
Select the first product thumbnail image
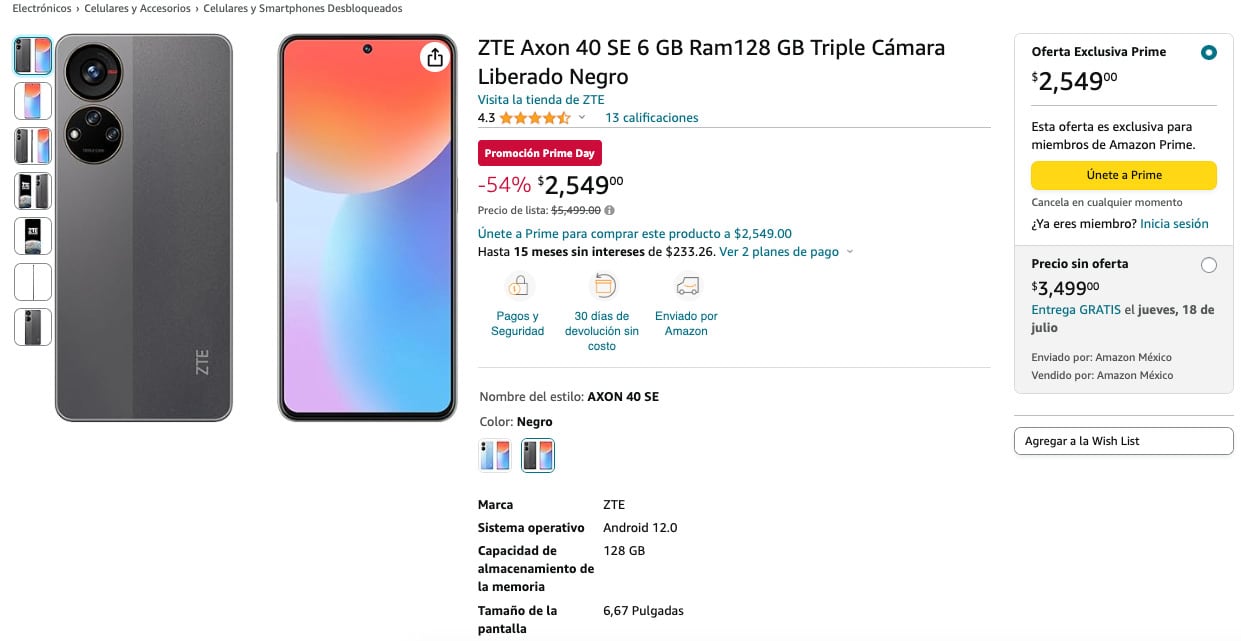pyautogui.click(x=33, y=56)
